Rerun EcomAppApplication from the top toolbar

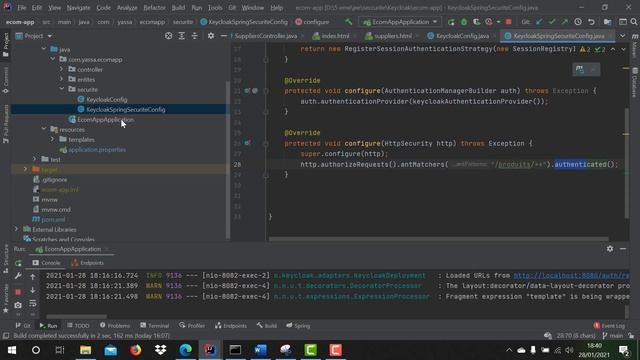(x=451, y=22)
